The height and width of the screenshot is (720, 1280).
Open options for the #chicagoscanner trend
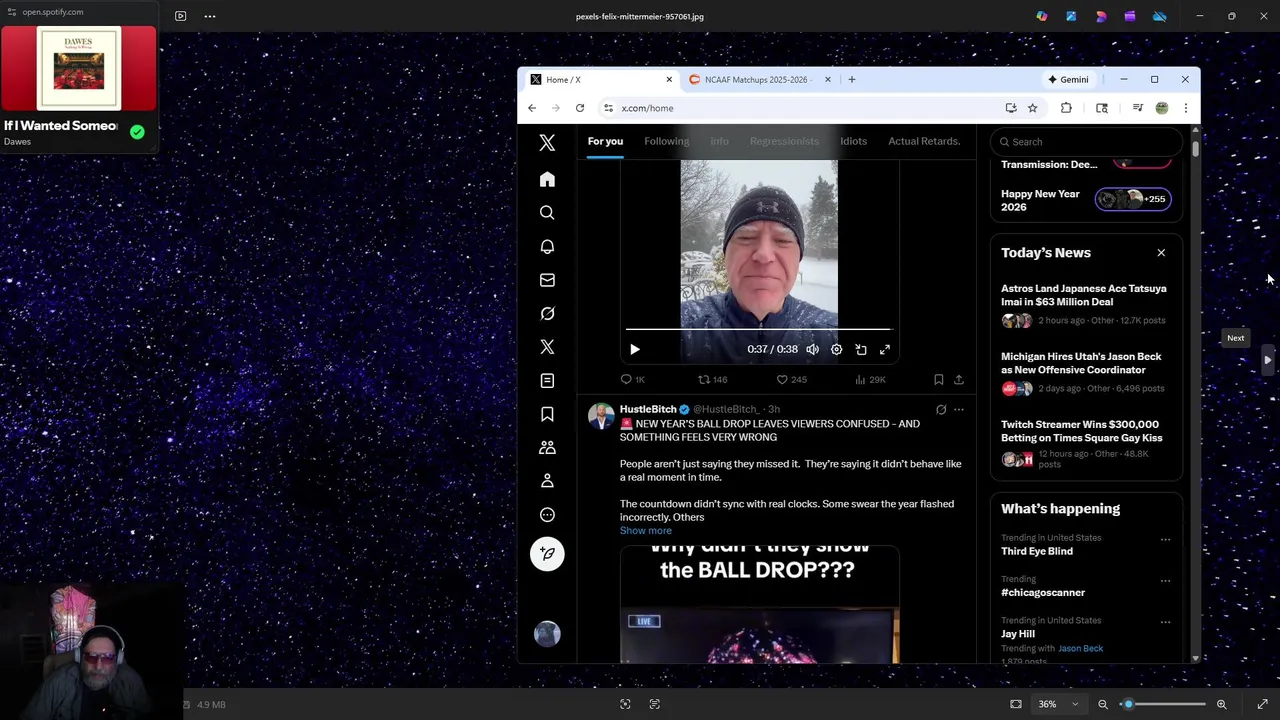1165,580
